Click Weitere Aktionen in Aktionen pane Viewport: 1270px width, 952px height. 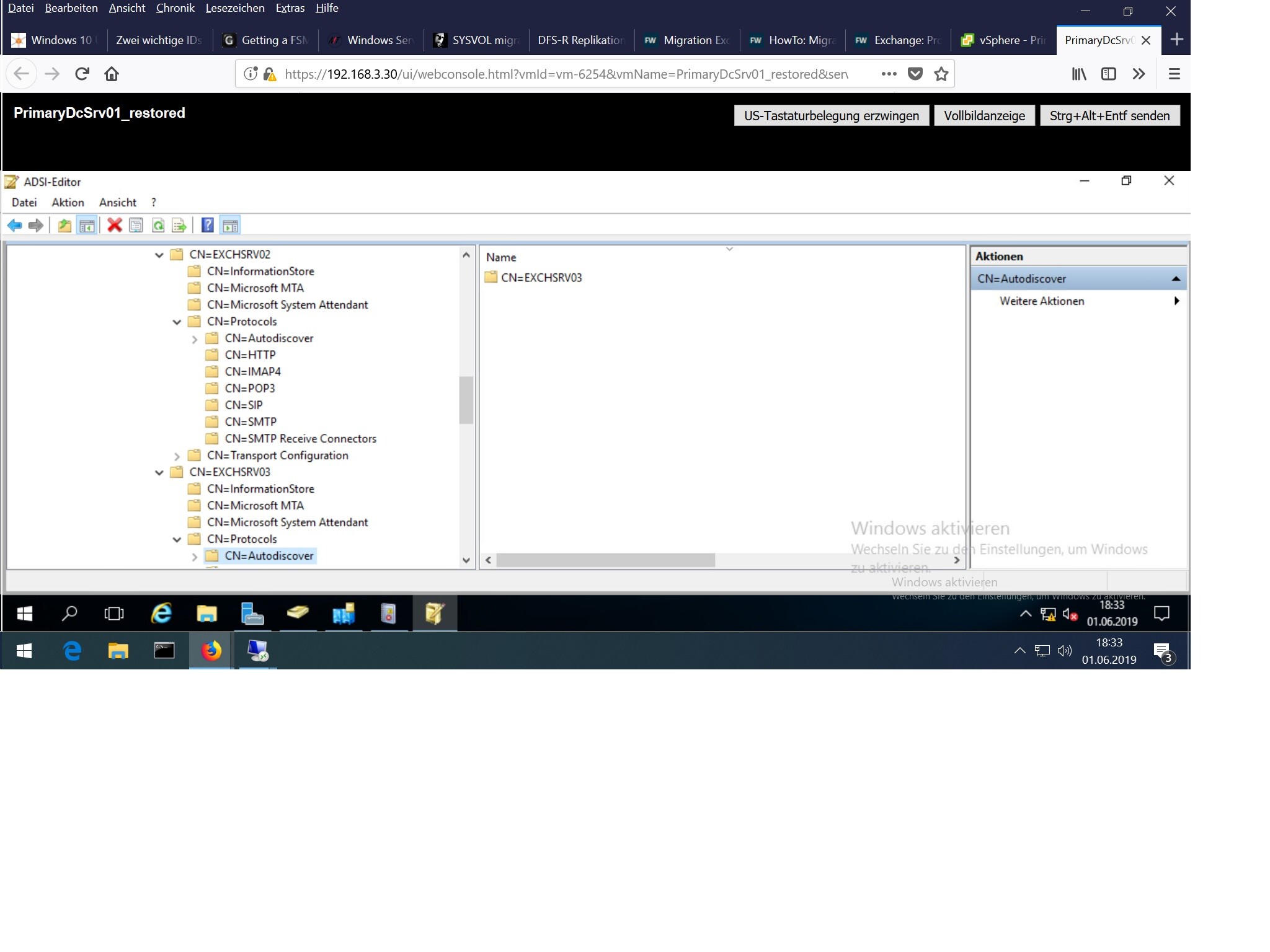[1042, 301]
